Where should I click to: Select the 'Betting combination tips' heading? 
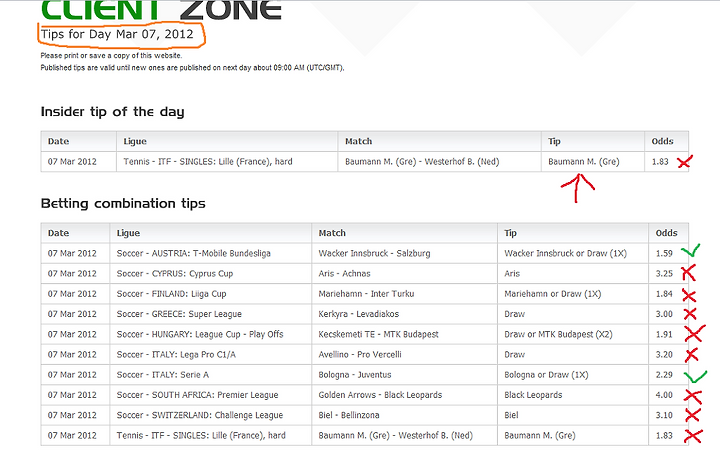[123, 203]
